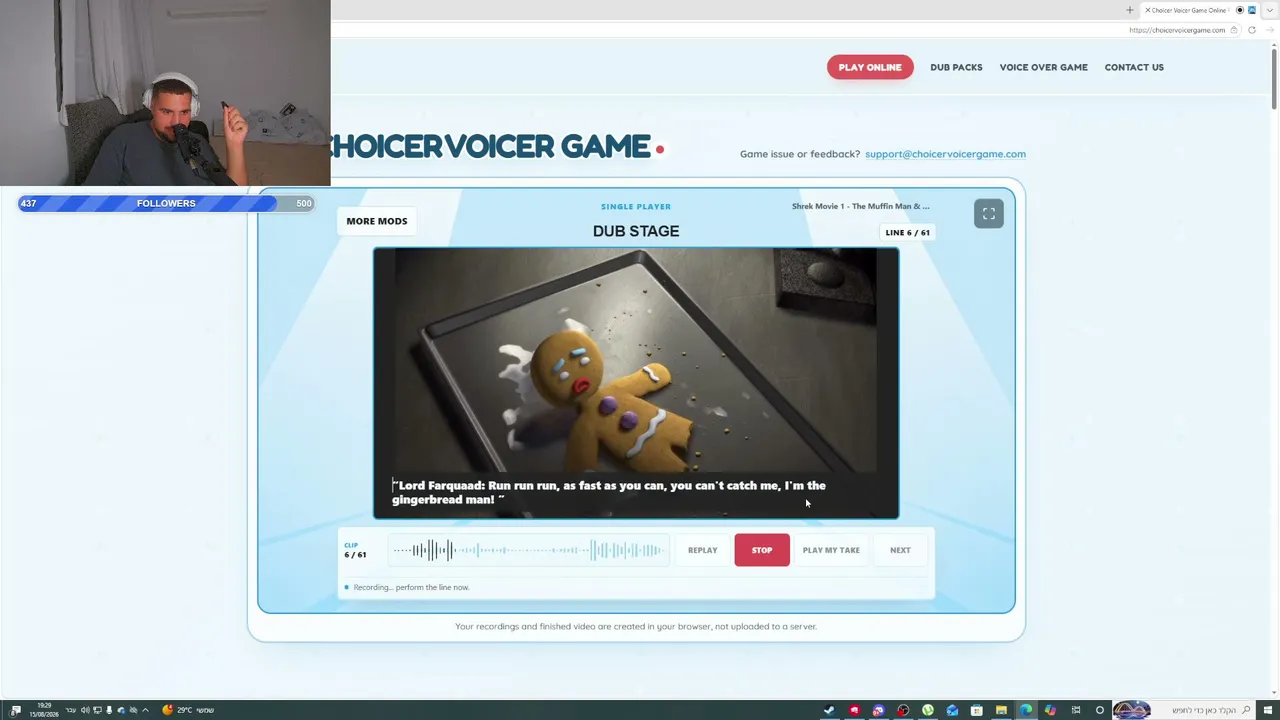Viewport: 1280px width, 720px height.
Task: Click the Play Online button
Action: (x=870, y=67)
